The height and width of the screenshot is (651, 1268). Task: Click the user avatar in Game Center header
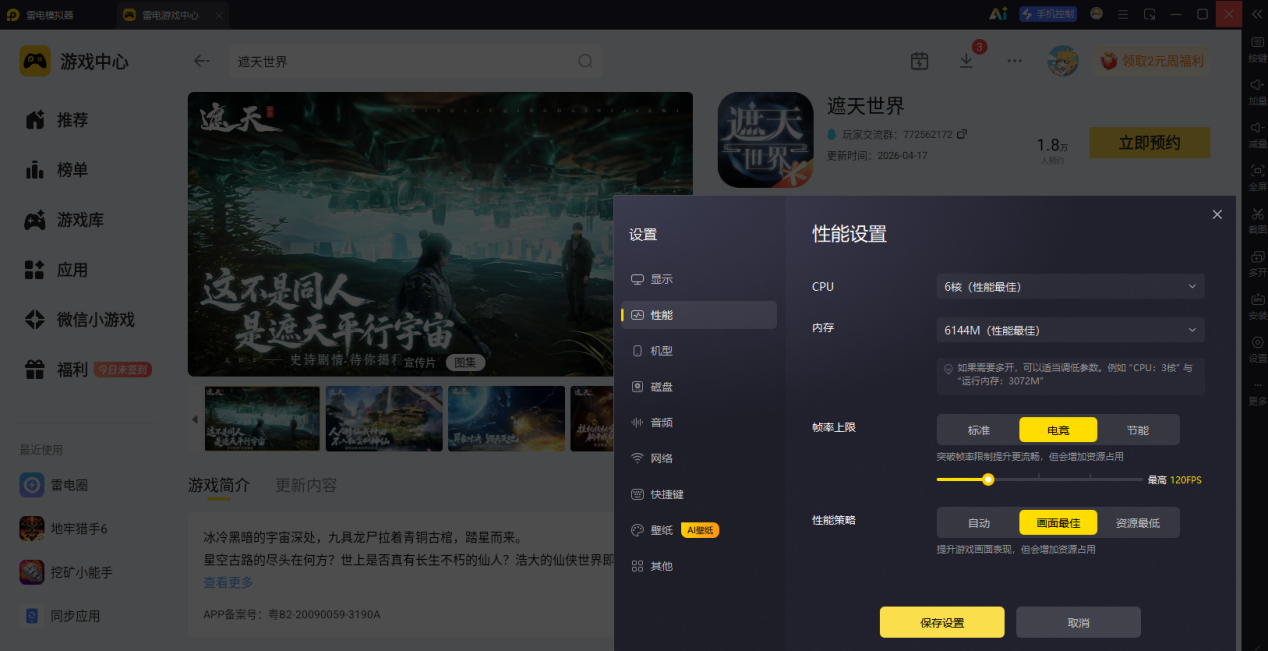point(1062,61)
